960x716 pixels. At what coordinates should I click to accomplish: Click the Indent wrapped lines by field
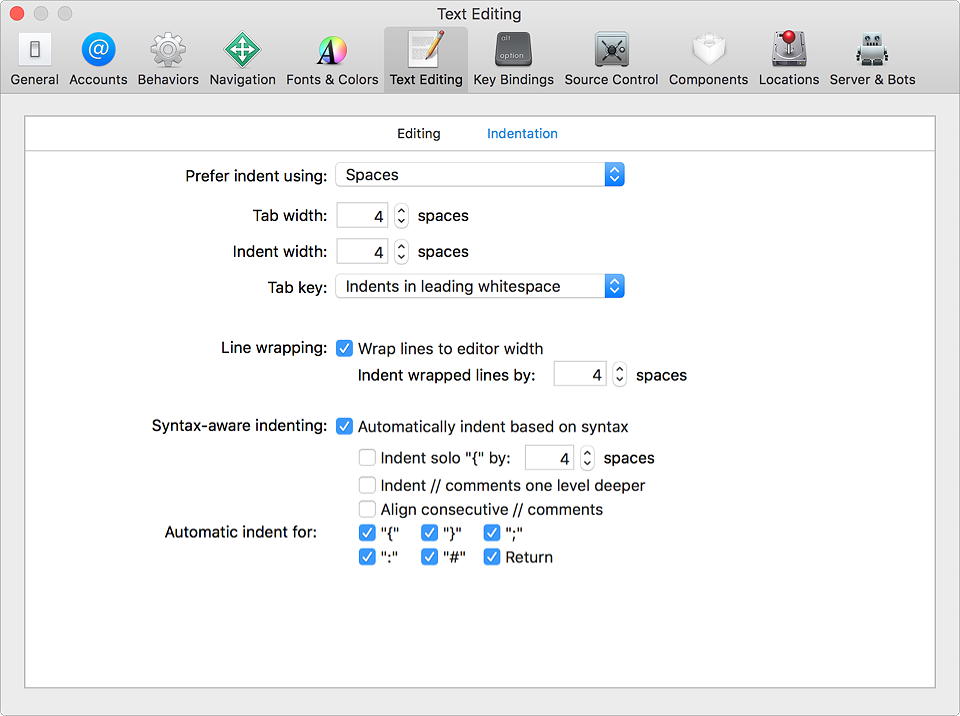pyautogui.click(x=580, y=374)
